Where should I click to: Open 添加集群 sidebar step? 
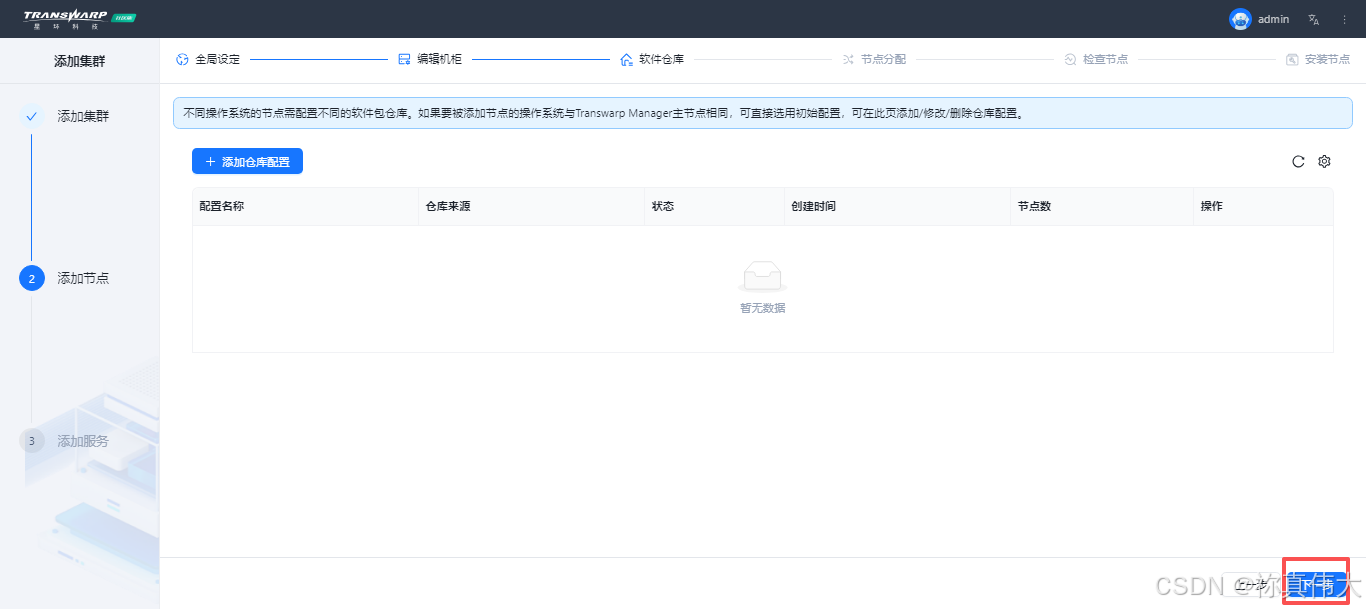pos(83,116)
